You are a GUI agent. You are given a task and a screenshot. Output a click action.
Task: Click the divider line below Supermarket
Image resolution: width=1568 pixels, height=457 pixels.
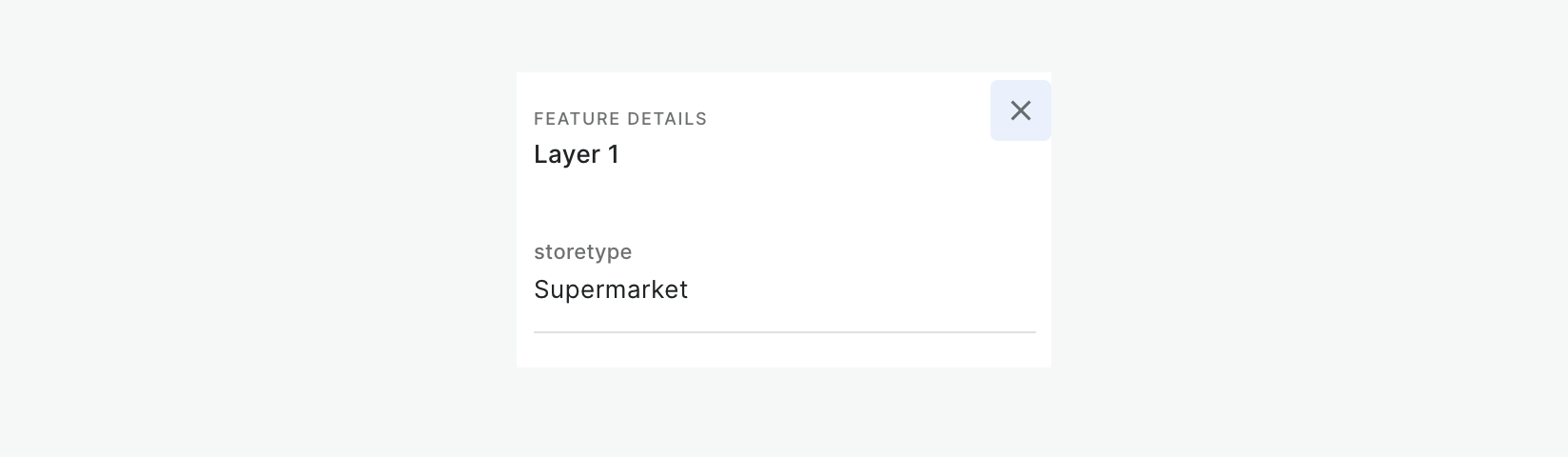pyautogui.click(x=784, y=332)
